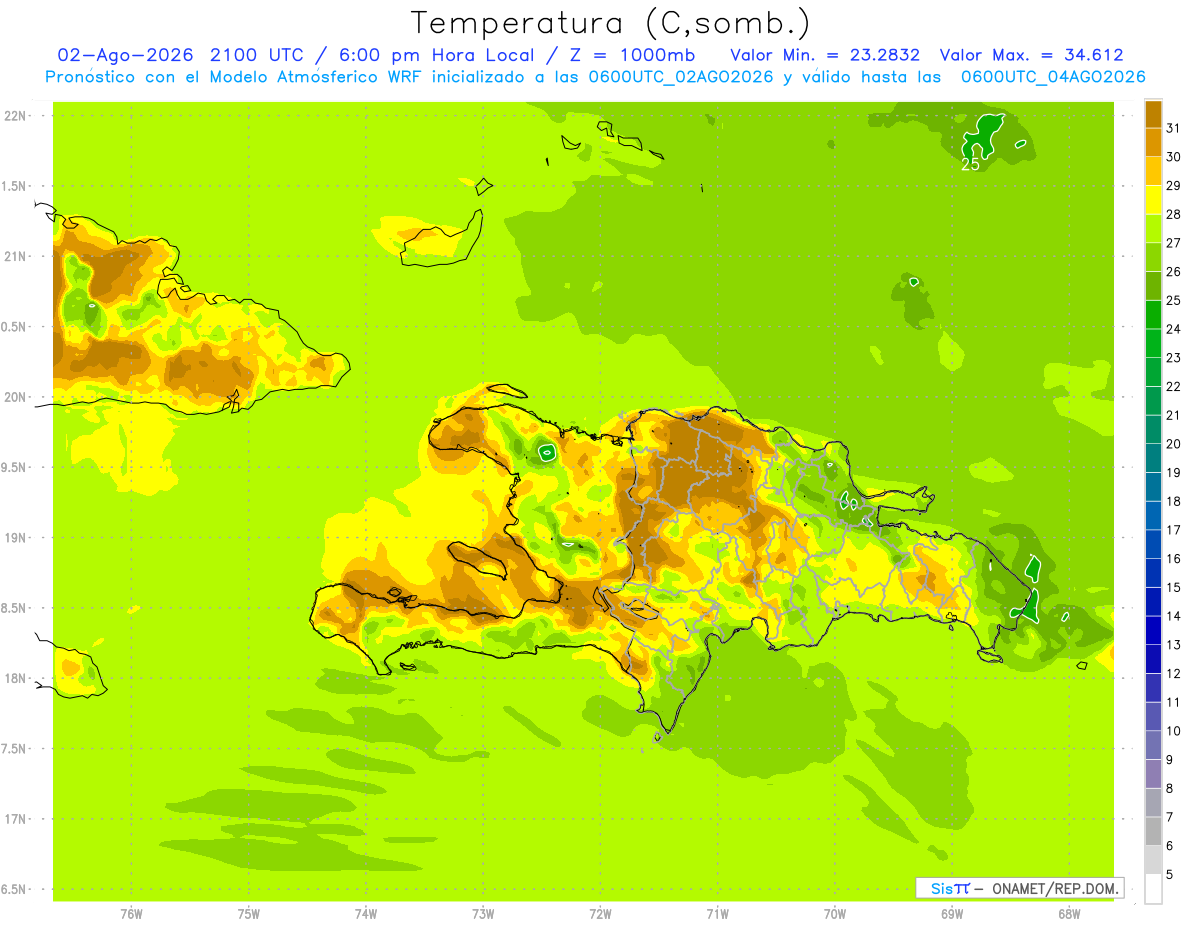
Task: Click the 17N latitude axis label
Action: 15,820
